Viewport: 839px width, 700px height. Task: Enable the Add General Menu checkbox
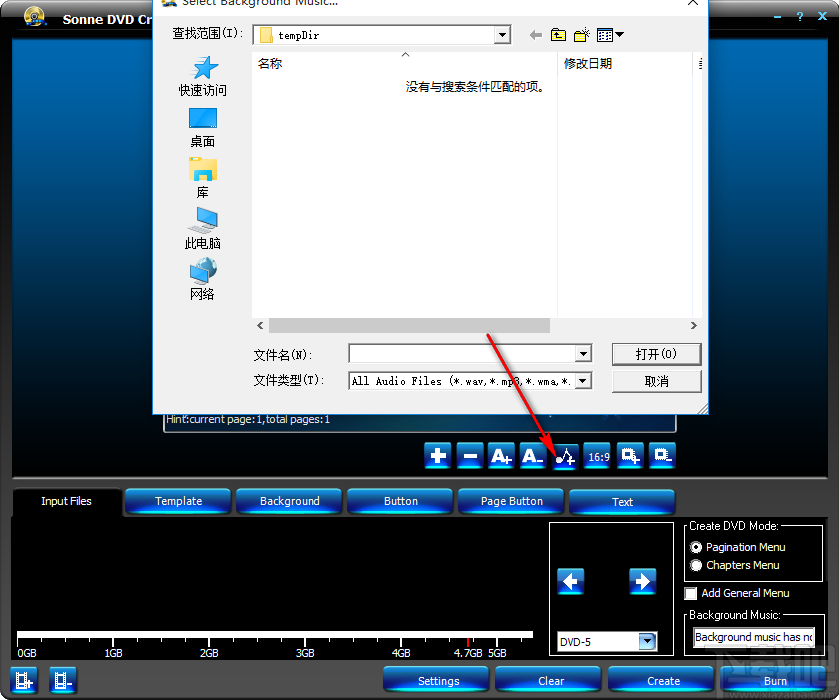tap(690, 593)
